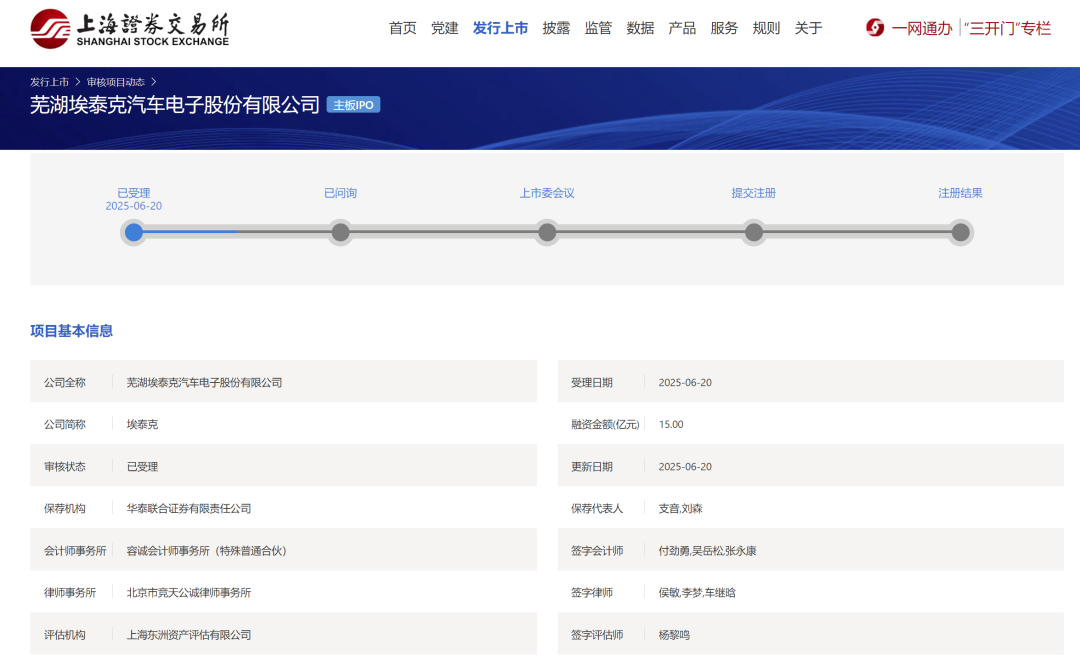Viewport: 1080px width, 667px height.
Task: Click the 上市委会议 stage label
Action: [547, 193]
